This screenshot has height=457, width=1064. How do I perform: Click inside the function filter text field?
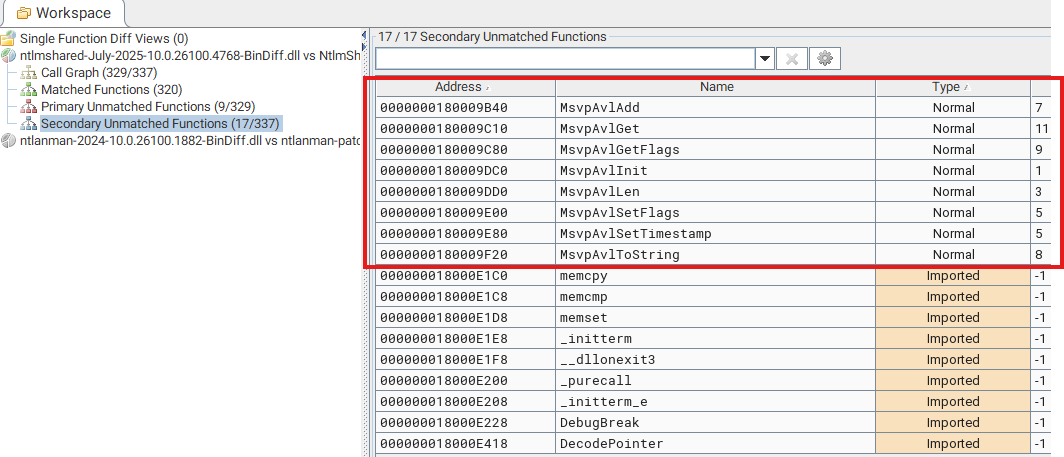point(565,59)
